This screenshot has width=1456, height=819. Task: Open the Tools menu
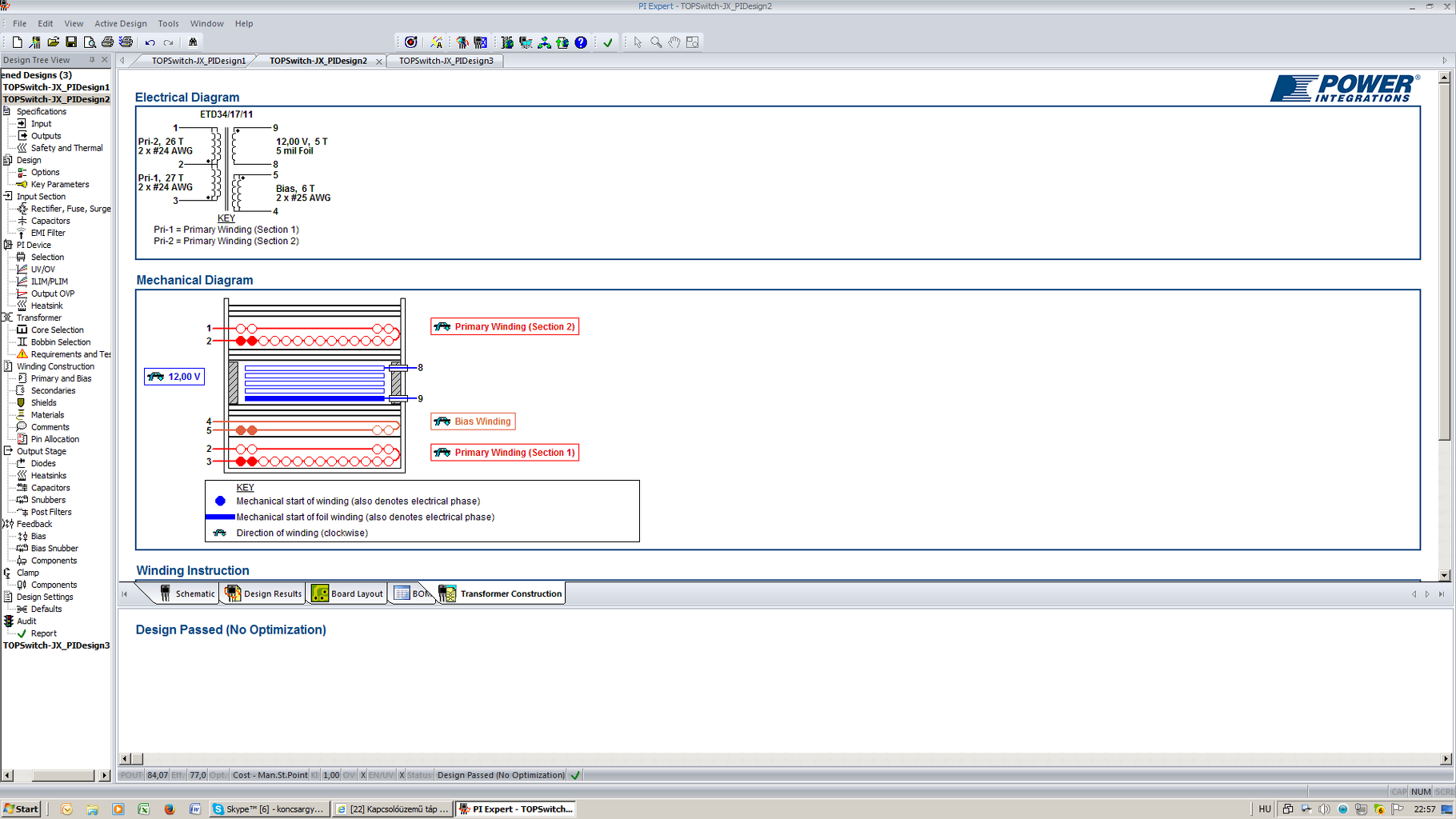pos(168,24)
